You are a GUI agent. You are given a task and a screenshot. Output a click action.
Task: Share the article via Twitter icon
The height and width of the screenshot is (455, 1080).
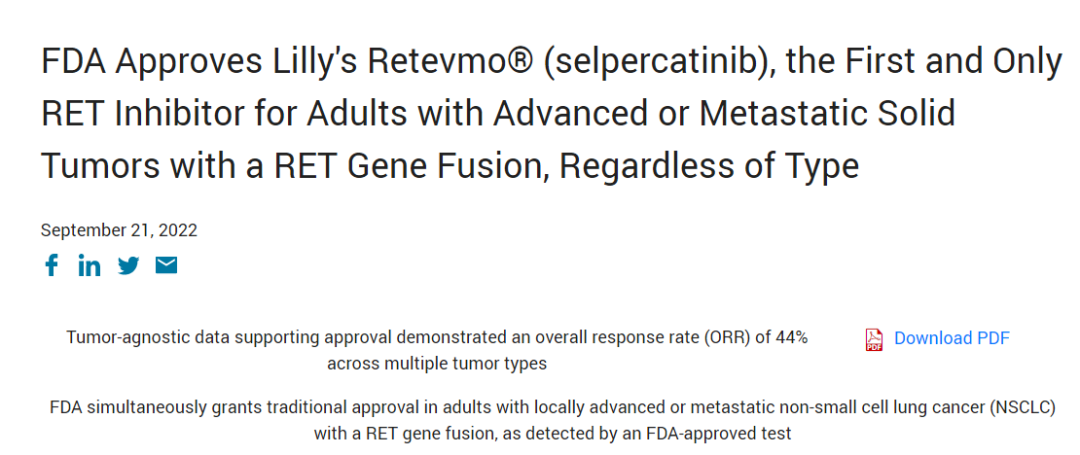[129, 265]
